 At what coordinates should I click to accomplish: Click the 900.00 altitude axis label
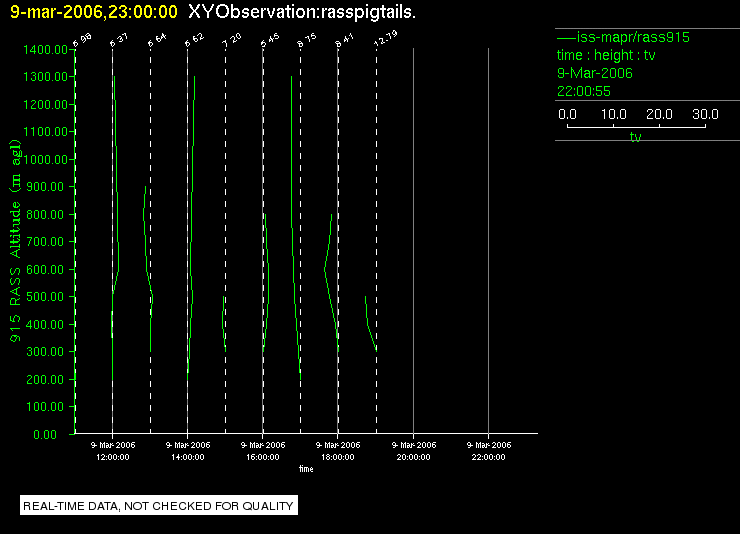click(x=45, y=187)
